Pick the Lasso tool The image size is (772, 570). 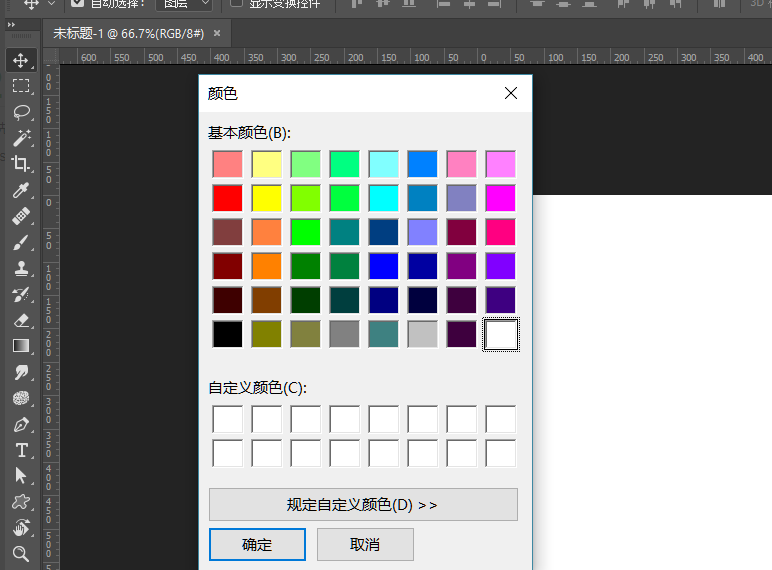pos(21,112)
